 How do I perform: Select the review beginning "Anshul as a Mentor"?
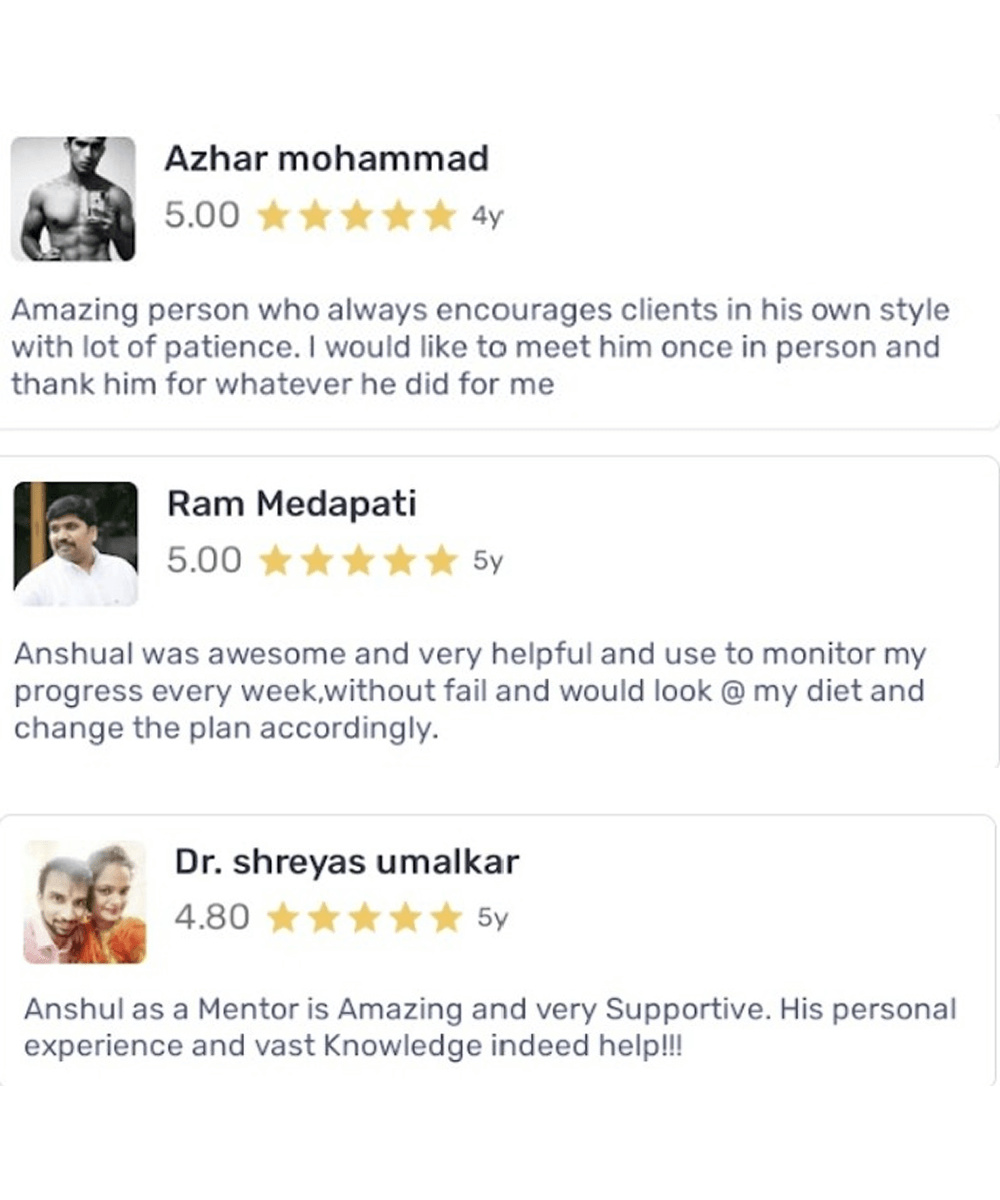click(490, 1027)
